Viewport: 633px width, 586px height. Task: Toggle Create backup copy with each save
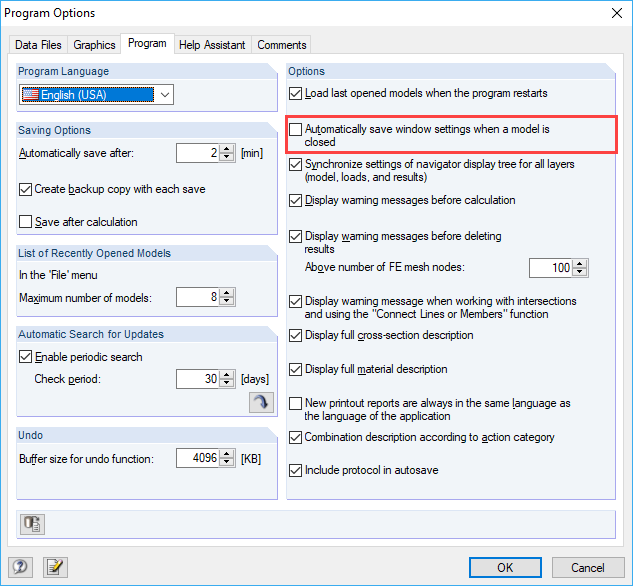[25, 189]
